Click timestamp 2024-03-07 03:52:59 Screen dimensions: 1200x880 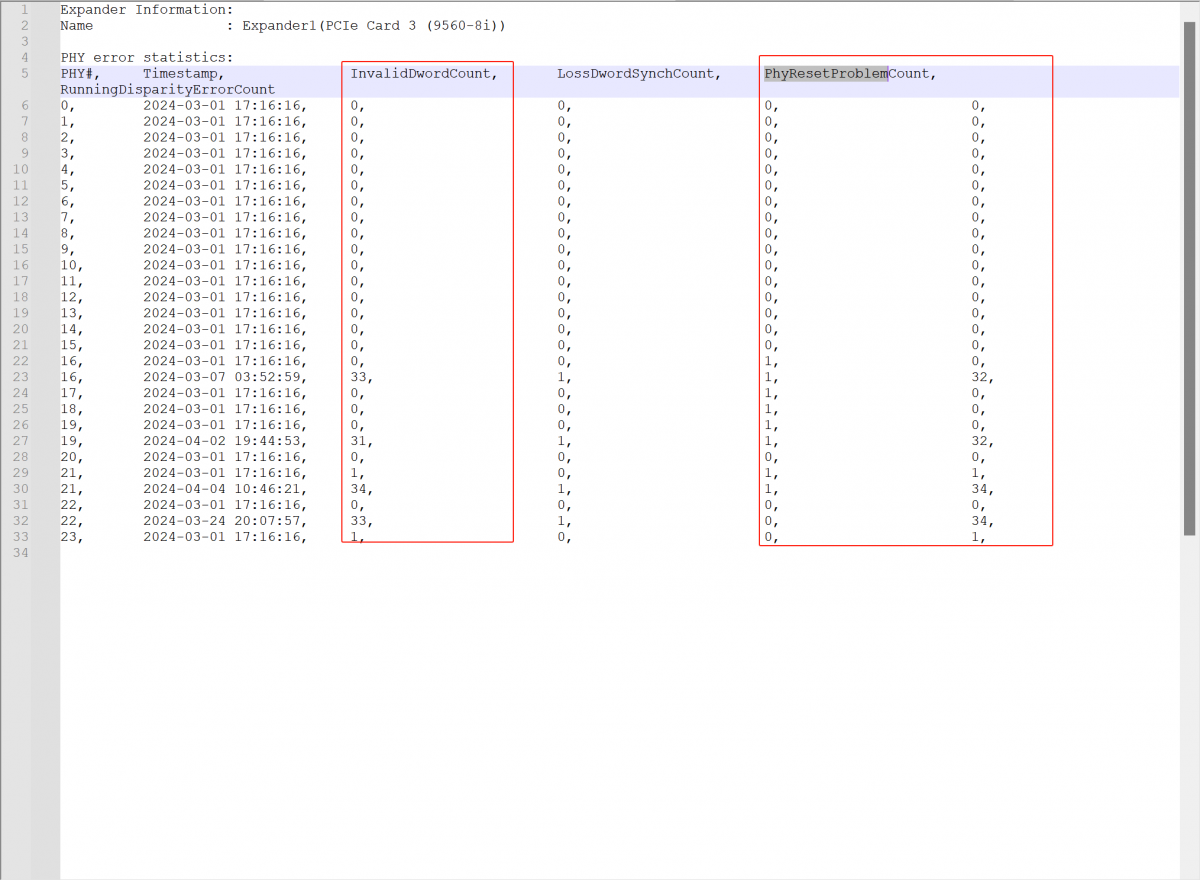click(x=224, y=377)
